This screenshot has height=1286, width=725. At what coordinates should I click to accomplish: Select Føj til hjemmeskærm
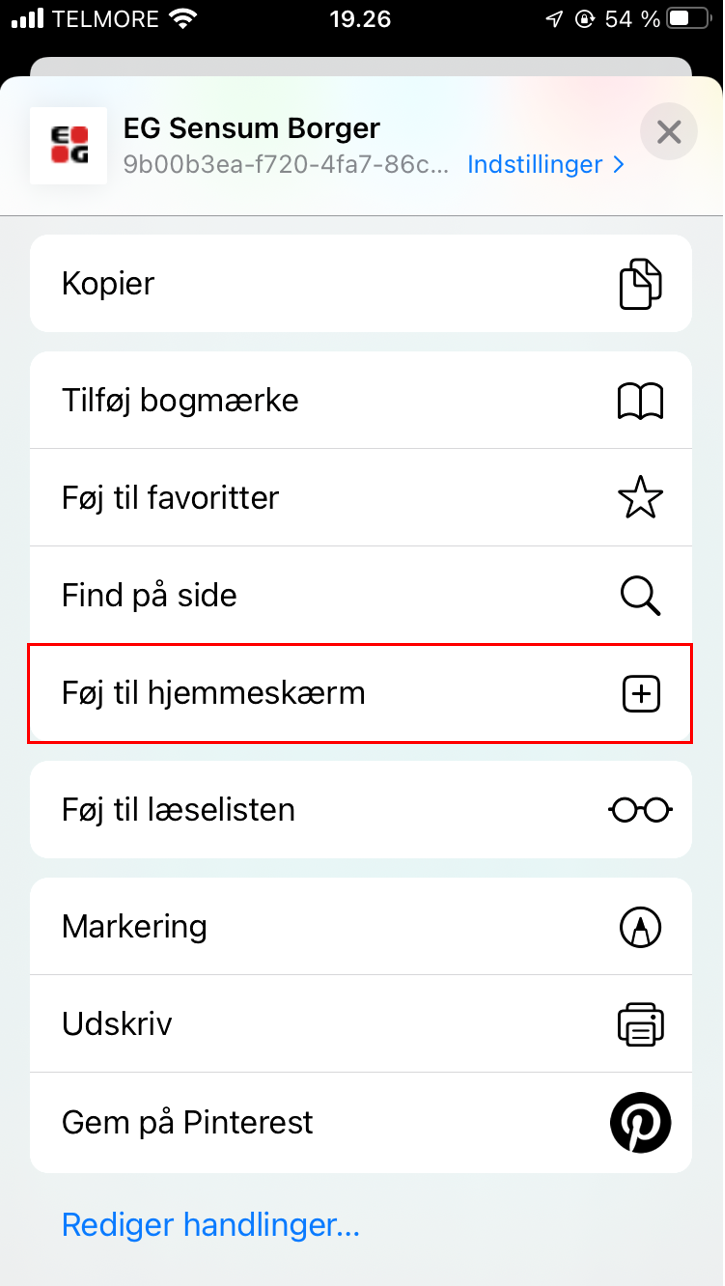coord(361,693)
